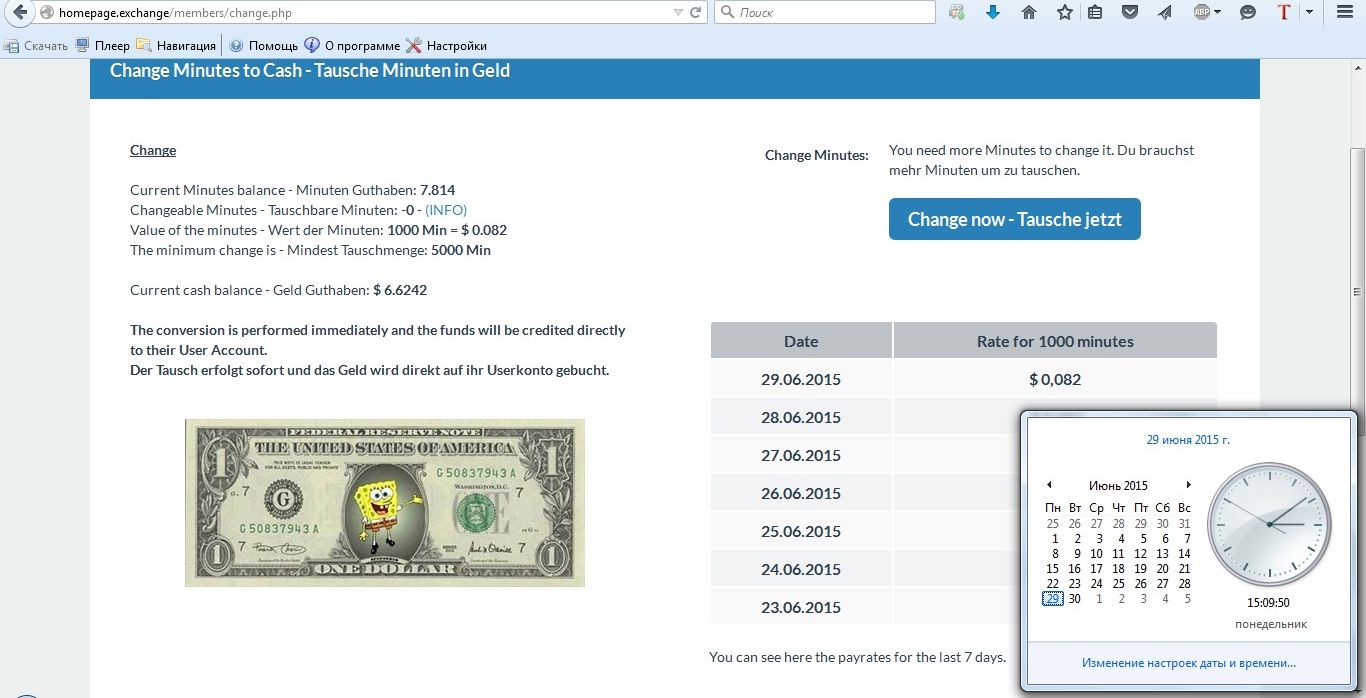Screen dimensions: 1366x698
Task: Select 10 in the June calendar
Action: click(x=1097, y=554)
